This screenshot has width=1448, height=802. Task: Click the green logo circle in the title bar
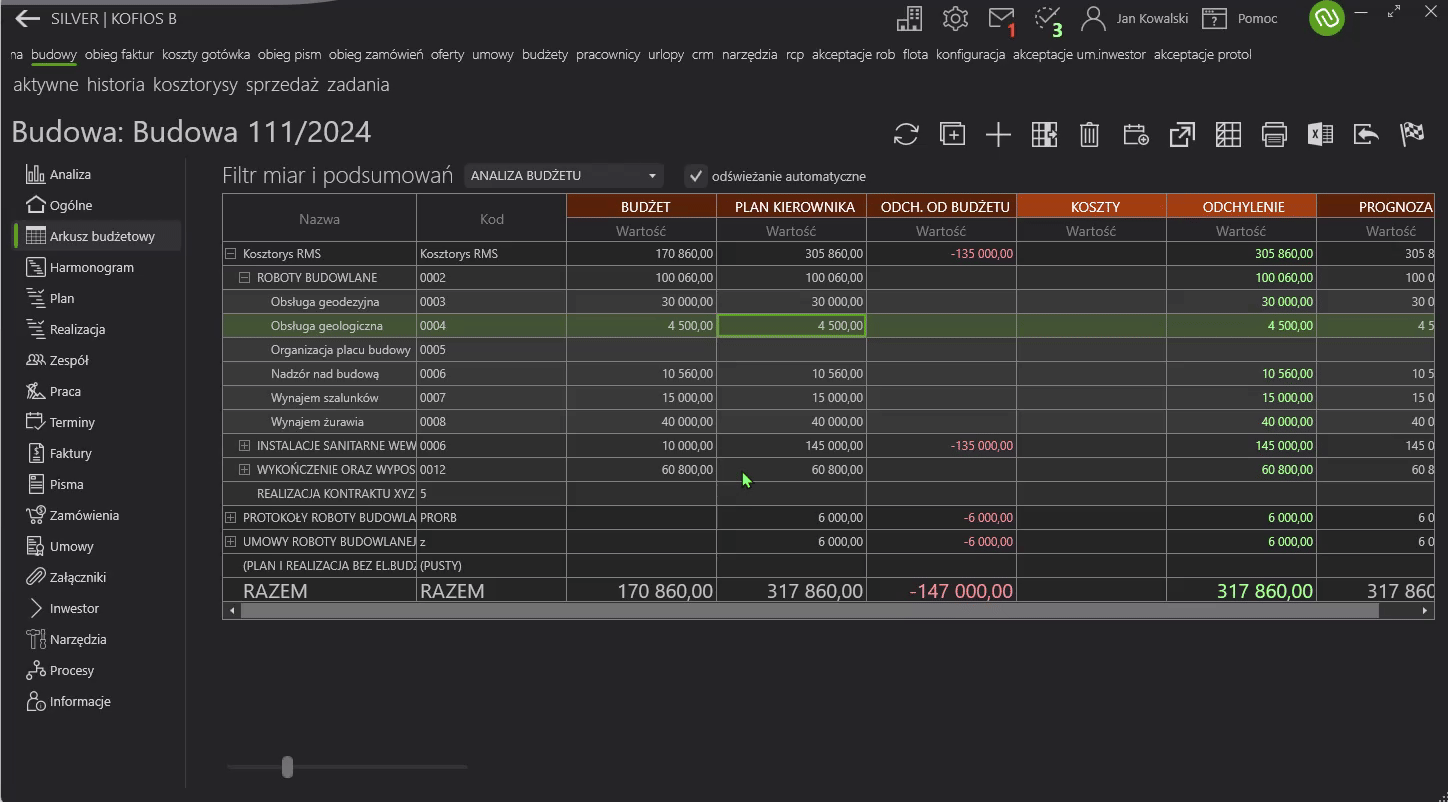click(1327, 18)
